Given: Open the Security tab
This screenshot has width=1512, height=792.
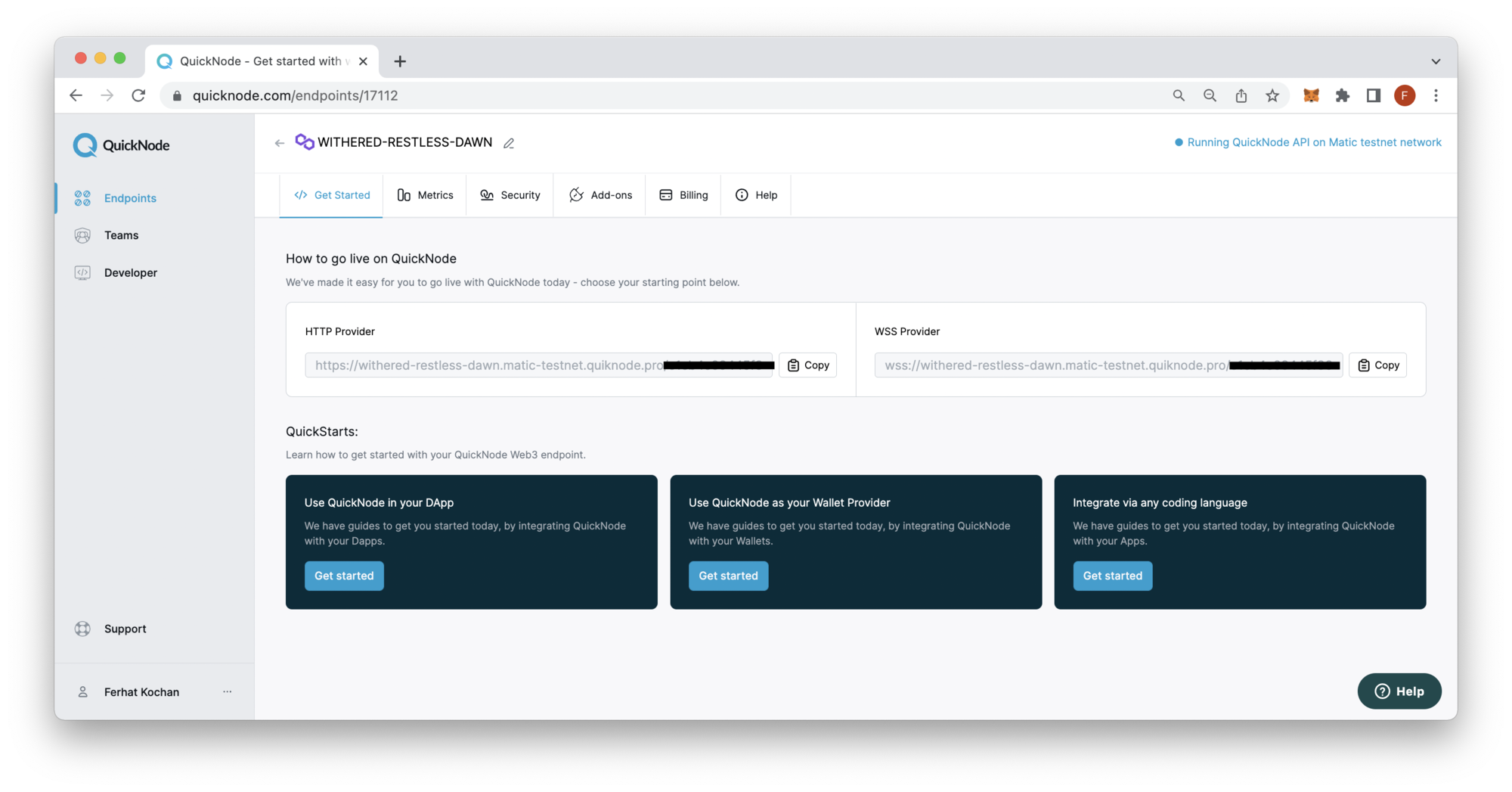Looking at the screenshot, I should (510, 195).
